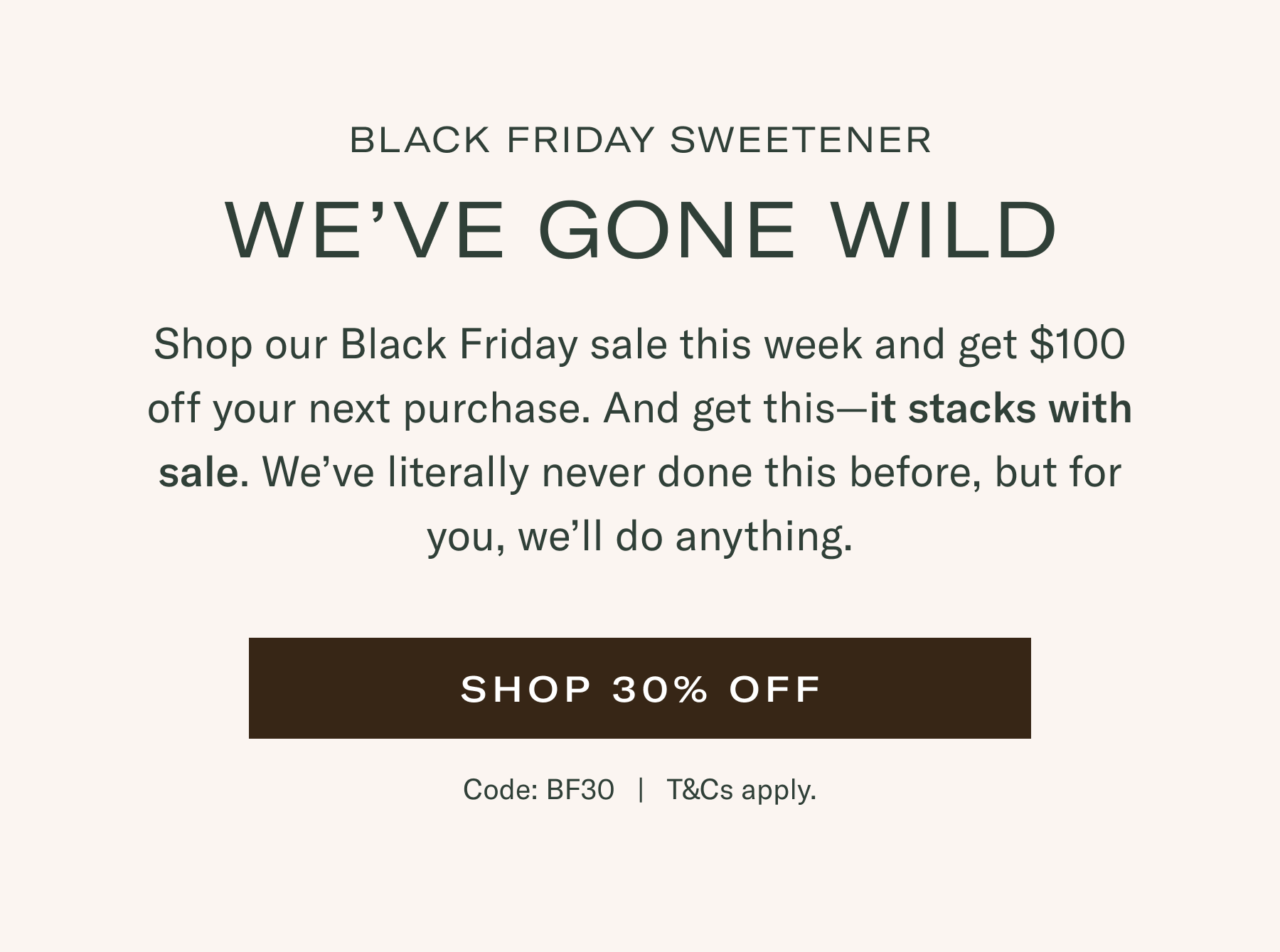Click the bold "it stacks with" text
The image size is (1280, 952).
[x=1001, y=409]
